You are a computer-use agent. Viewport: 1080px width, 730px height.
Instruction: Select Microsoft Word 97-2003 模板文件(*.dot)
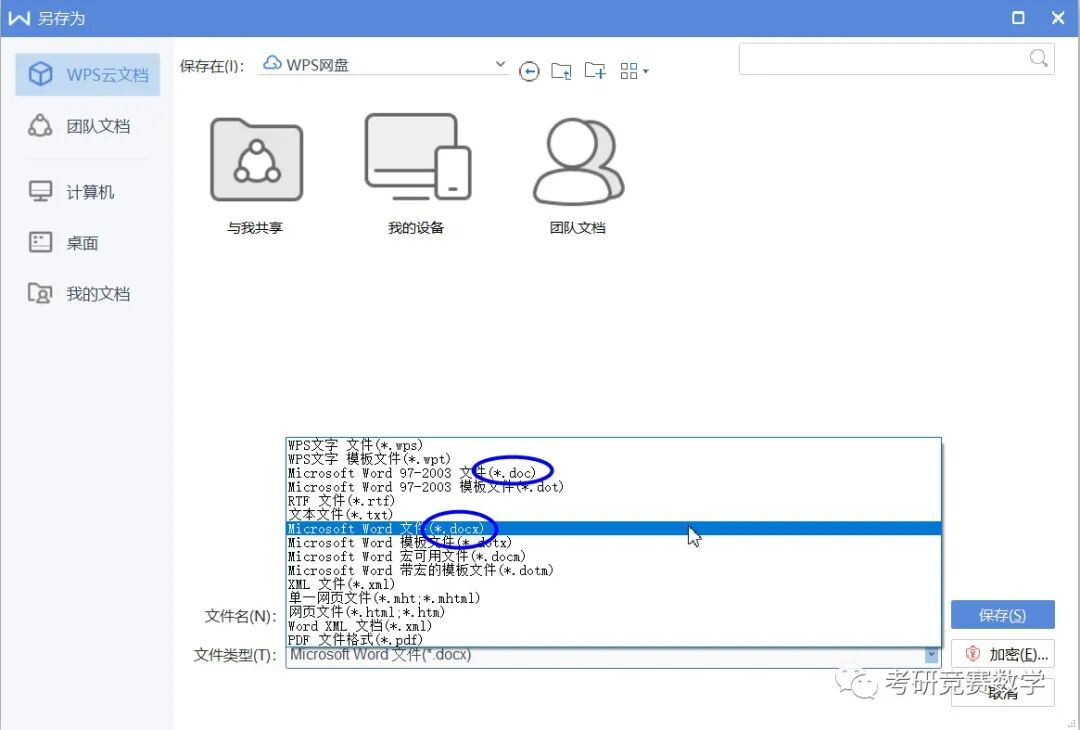pos(613,487)
